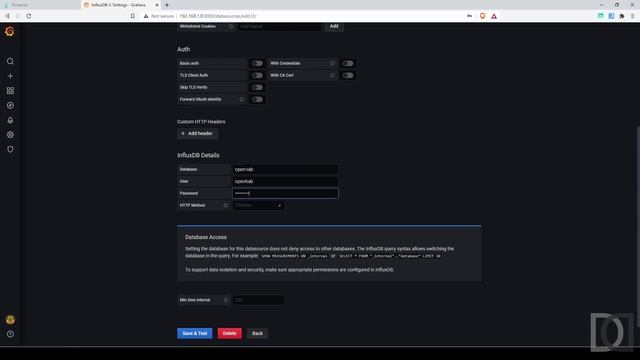The image size is (640, 360).
Task: Focus the Min time interval field
Action: click(258, 300)
